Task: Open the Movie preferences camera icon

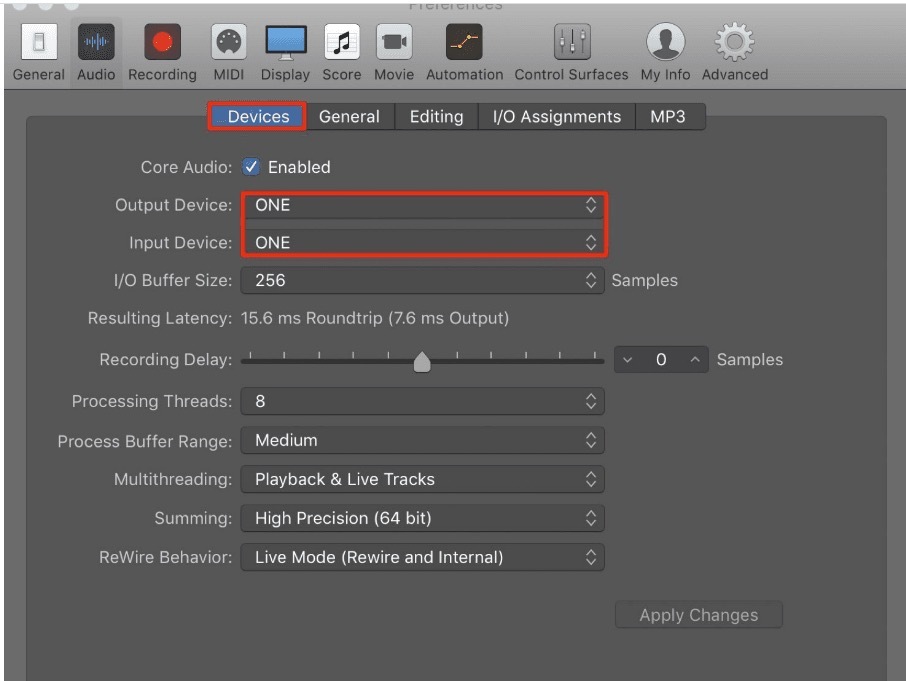Action: point(394,42)
